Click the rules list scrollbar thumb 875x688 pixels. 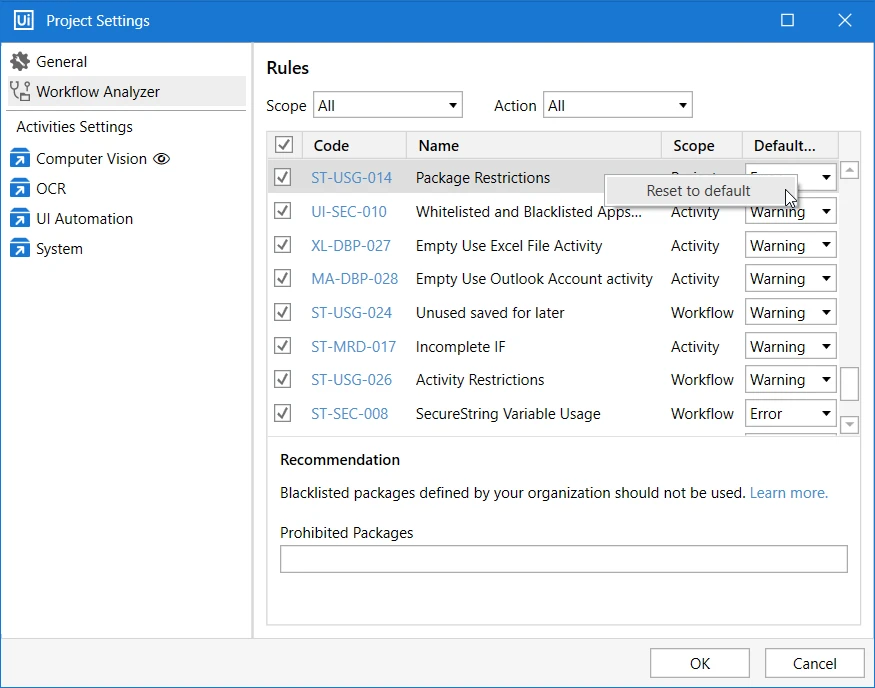pos(849,383)
